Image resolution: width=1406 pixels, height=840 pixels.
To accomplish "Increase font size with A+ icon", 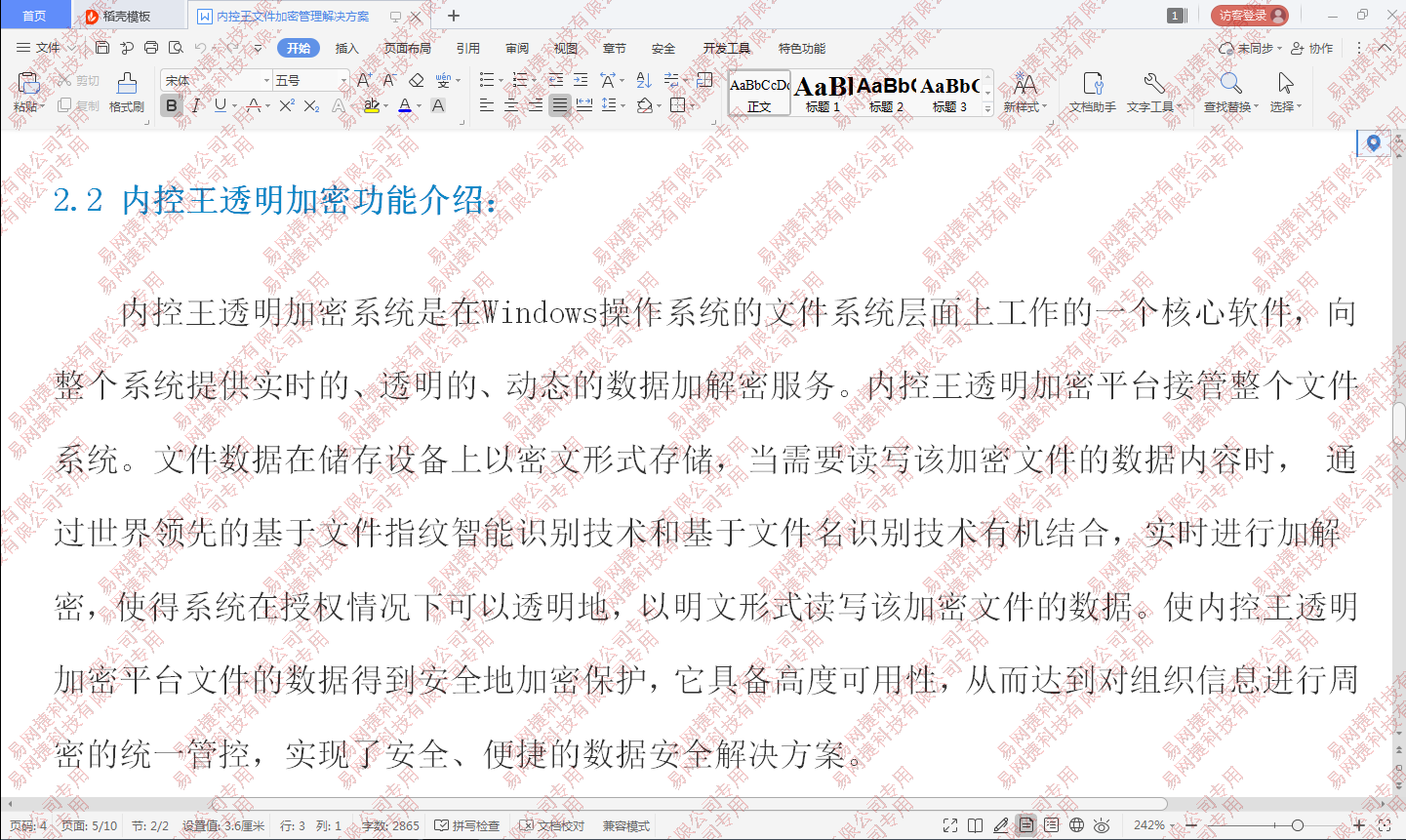I will pyautogui.click(x=364, y=80).
